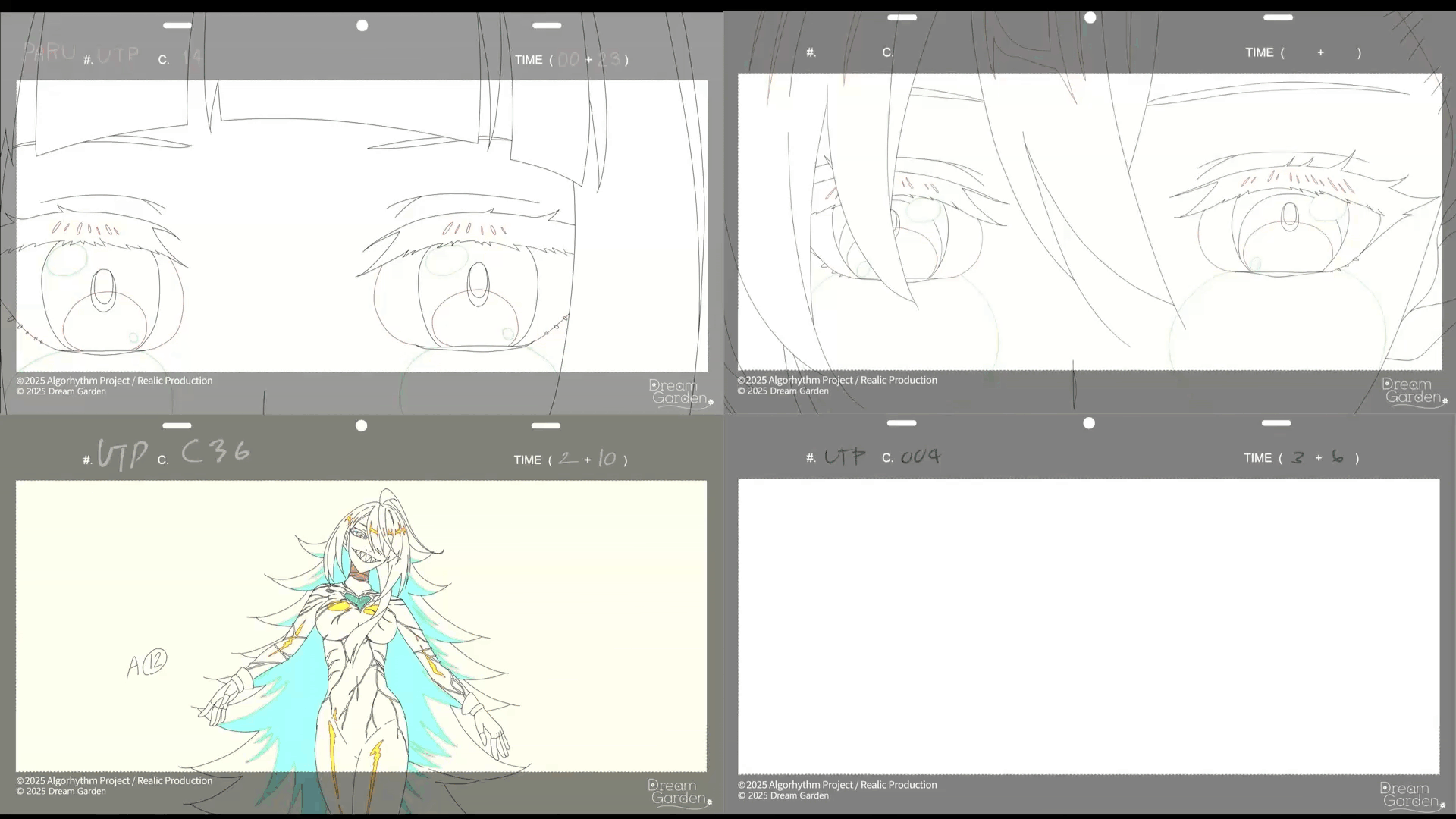Select the blank white frame of cut 004
Image resolution: width=1456 pixels, height=819 pixels.
tap(1089, 626)
